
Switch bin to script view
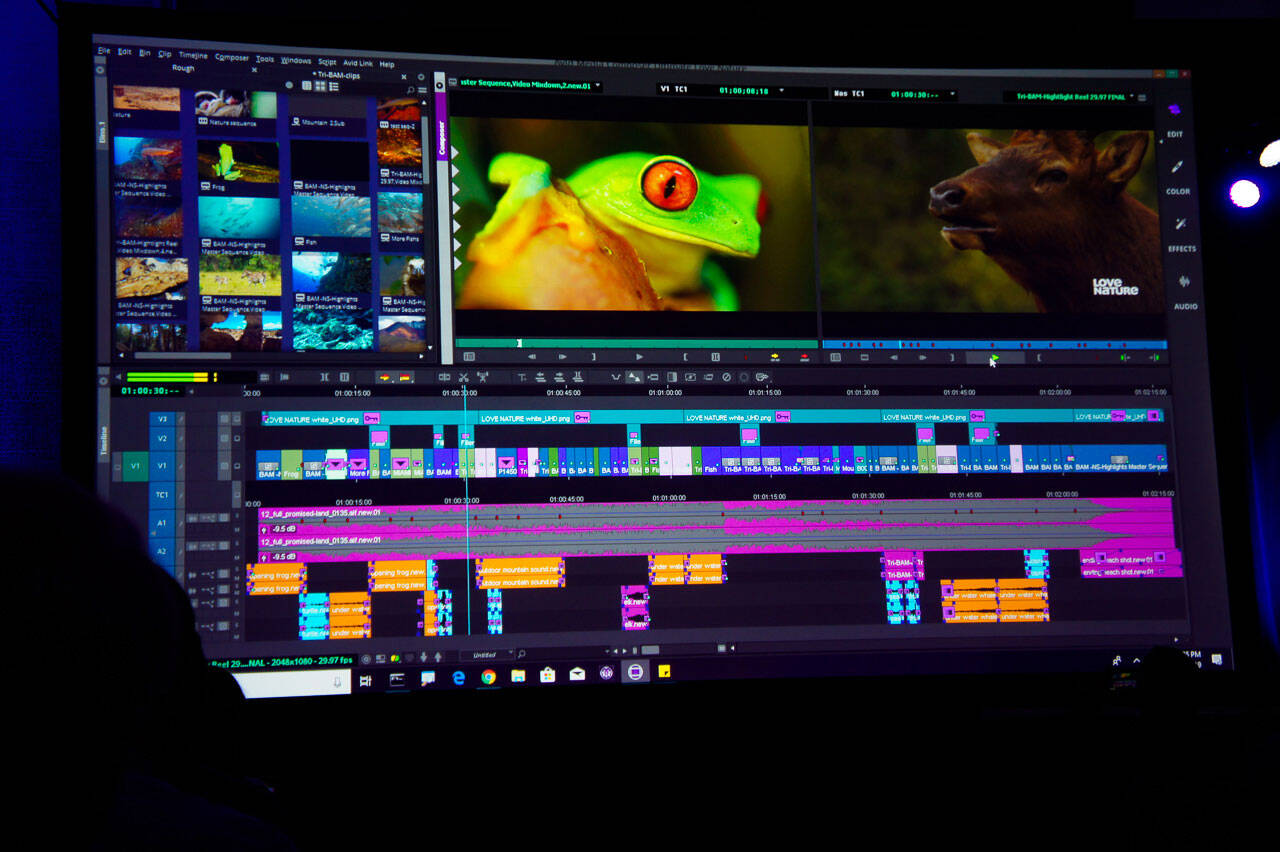click(x=332, y=87)
